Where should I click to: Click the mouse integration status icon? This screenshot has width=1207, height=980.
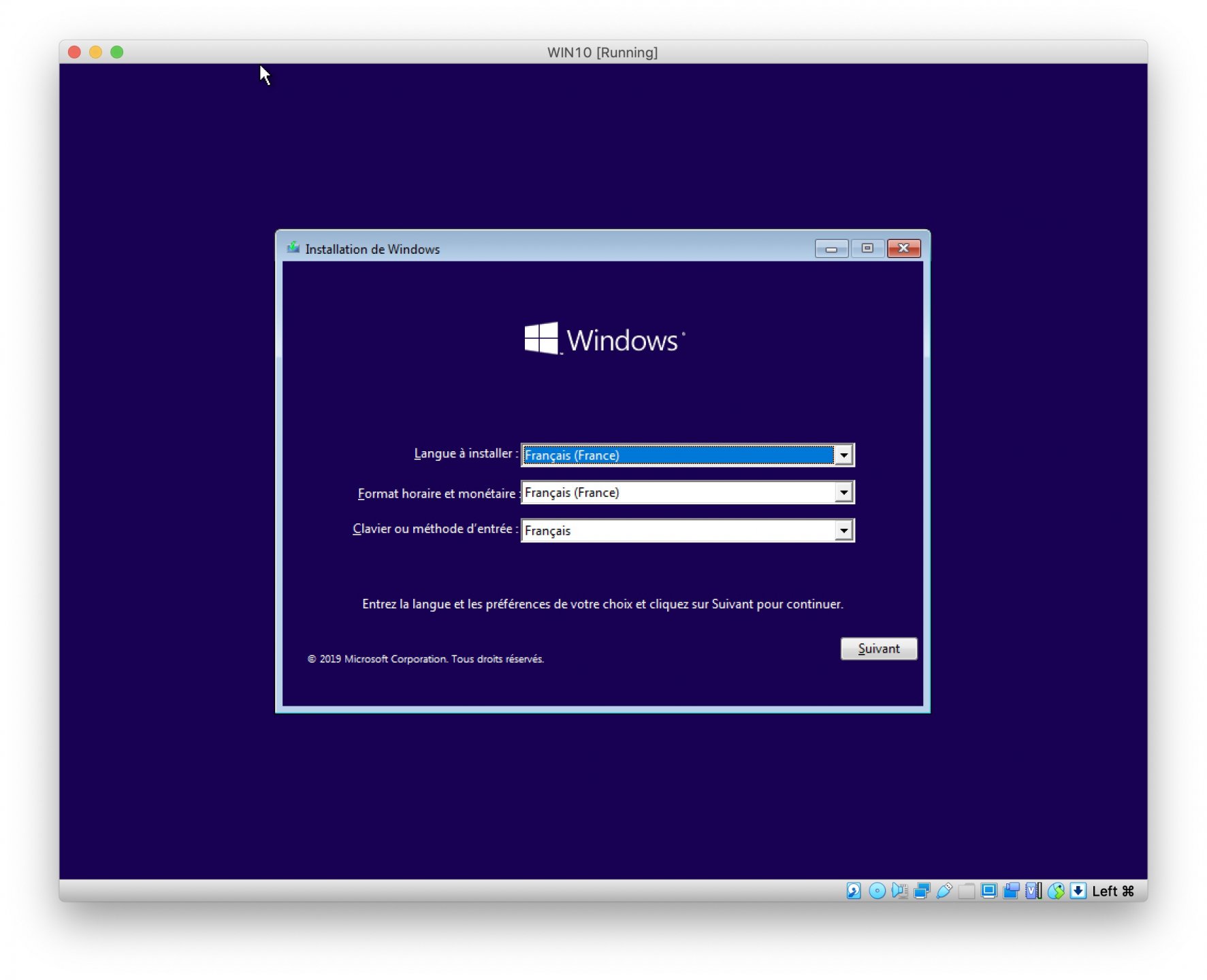click(1056, 890)
